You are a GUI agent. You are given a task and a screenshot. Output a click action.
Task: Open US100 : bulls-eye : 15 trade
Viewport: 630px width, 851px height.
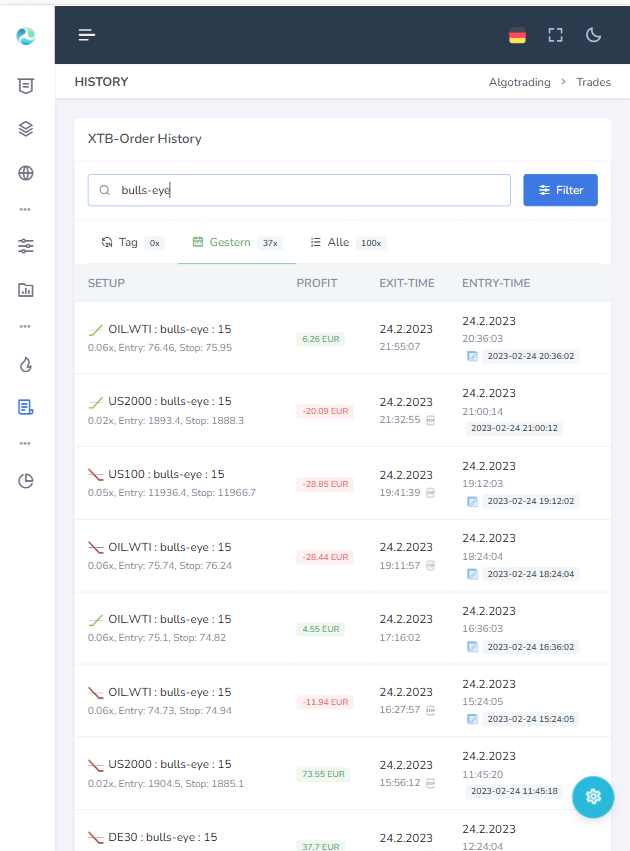[x=166, y=474]
